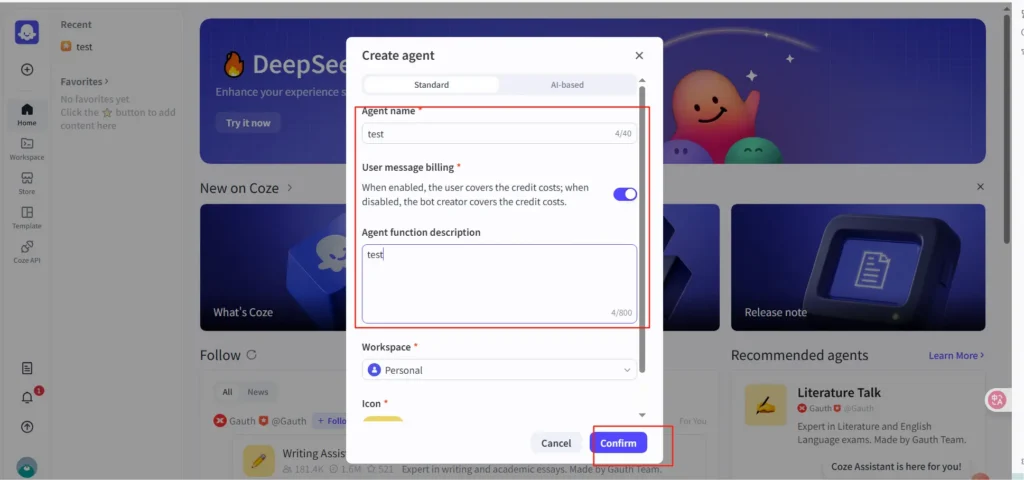The image size is (1024, 480).
Task: Open the notifications bell icon
Action: [27, 398]
